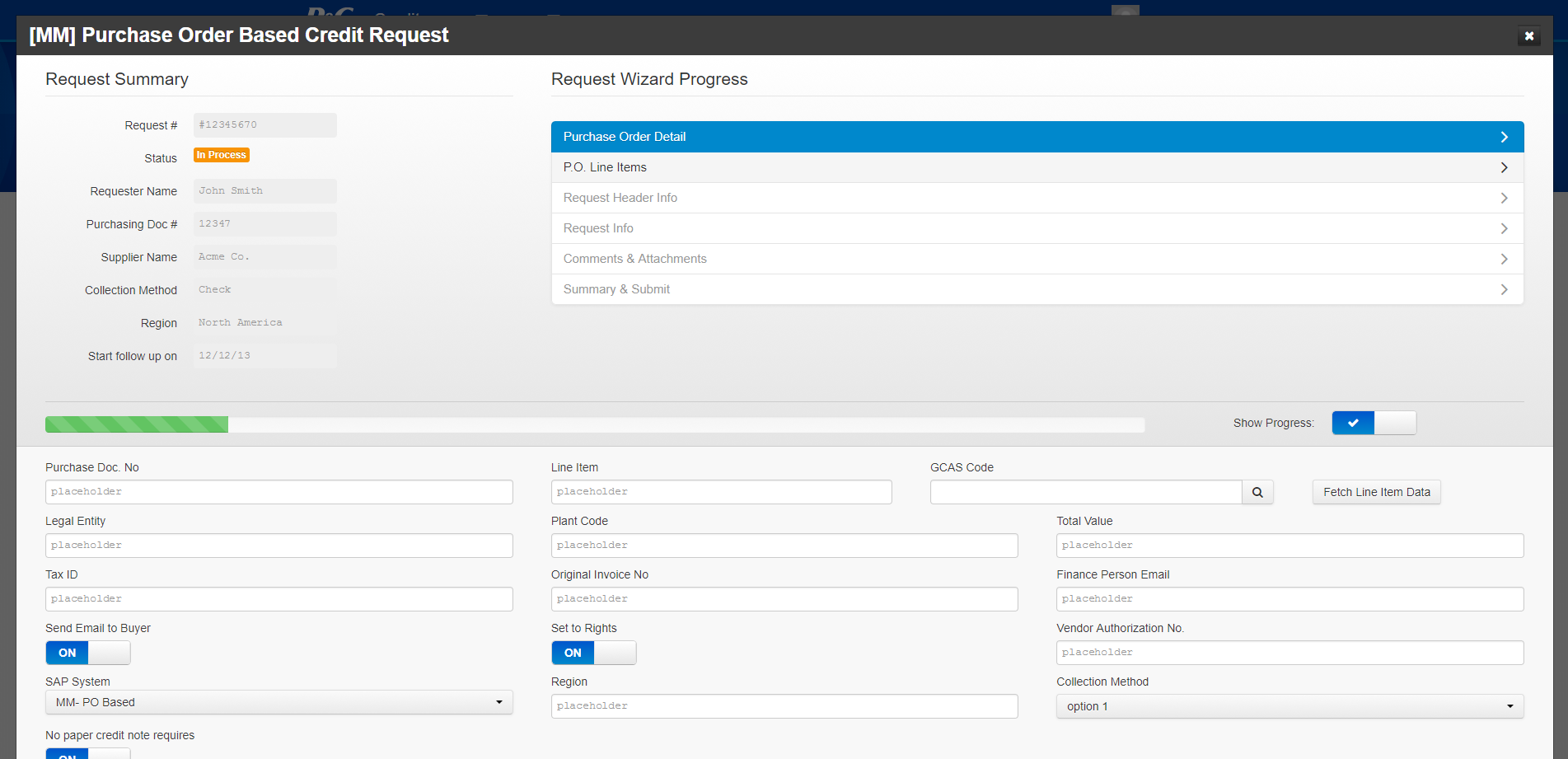Focus the Line Item input field
The height and width of the screenshot is (759, 1568).
point(721,492)
